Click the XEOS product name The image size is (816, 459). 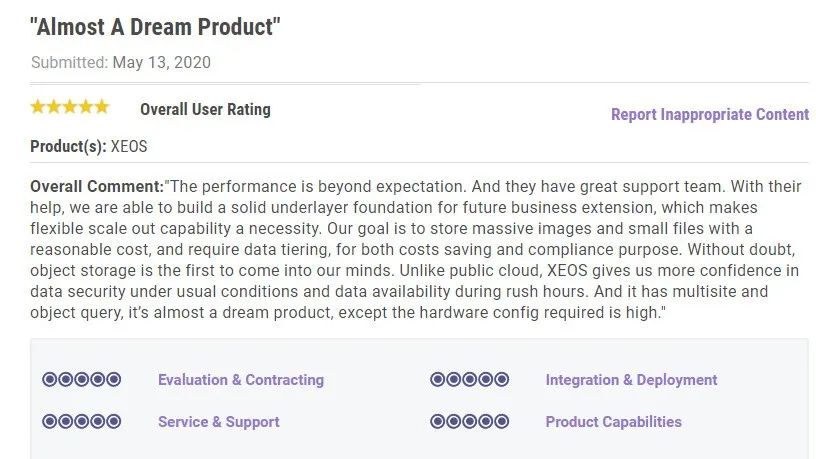click(x=129, y=147)
